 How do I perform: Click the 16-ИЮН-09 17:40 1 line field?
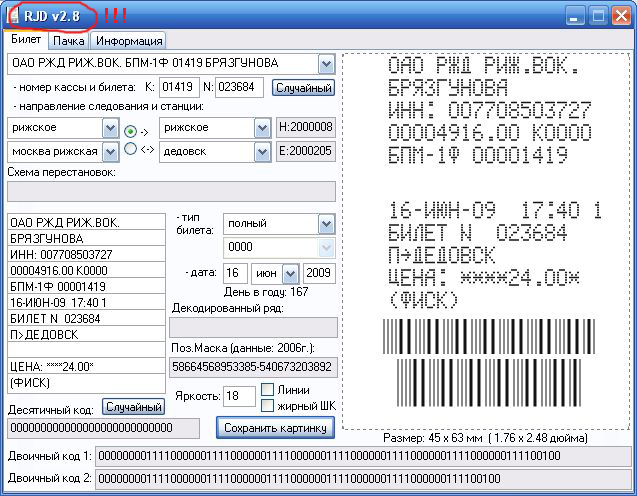[87, 302]
